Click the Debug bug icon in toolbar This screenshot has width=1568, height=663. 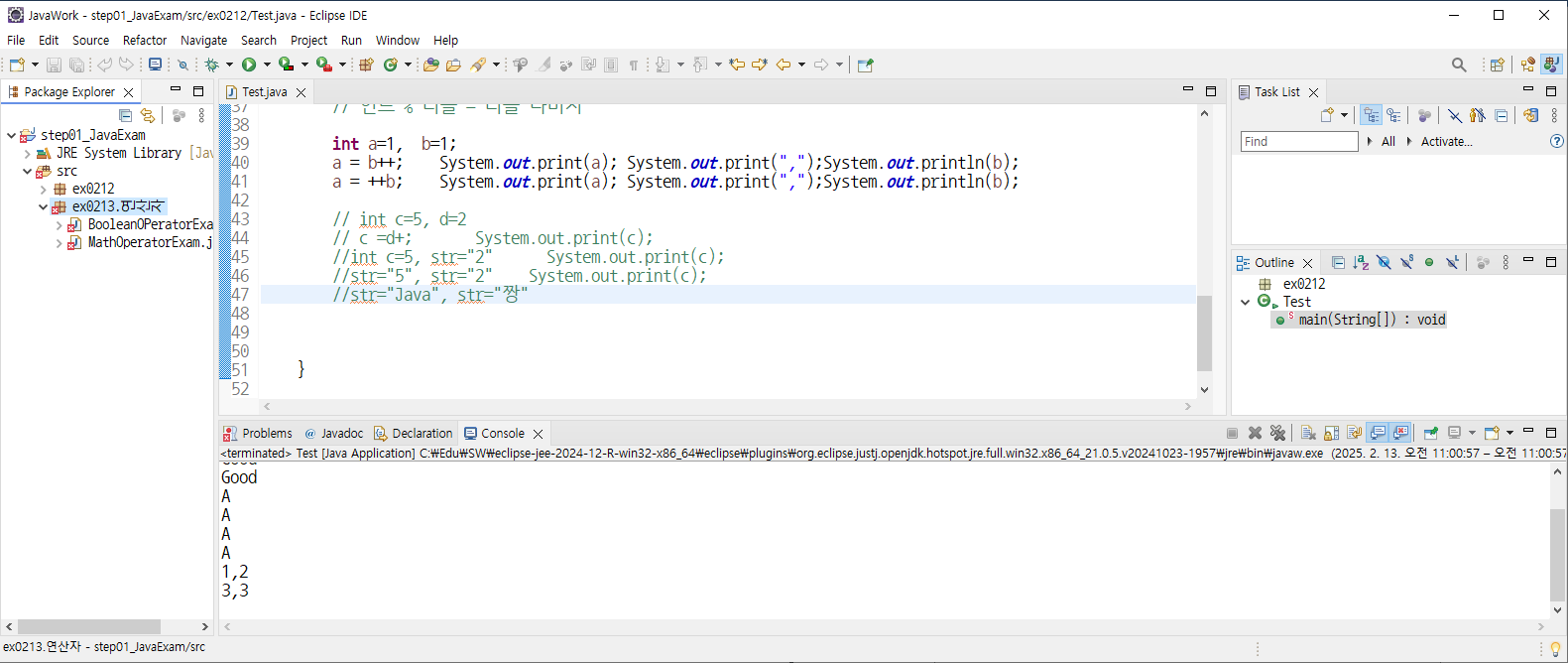pyautogui.click(x=211, y=65)
